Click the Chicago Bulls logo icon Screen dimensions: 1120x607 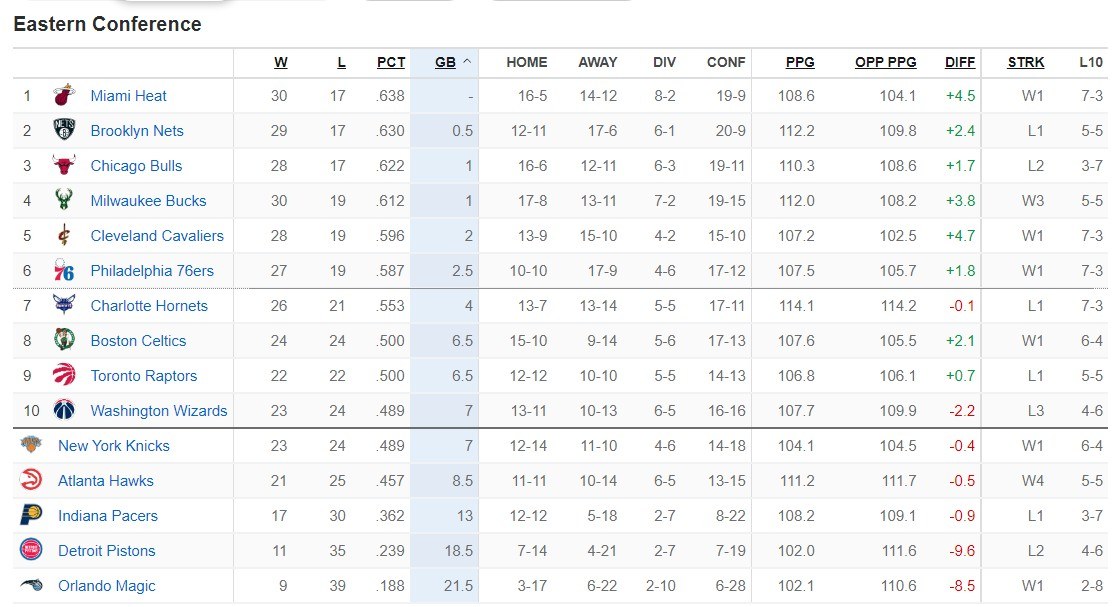click(64, 166)
